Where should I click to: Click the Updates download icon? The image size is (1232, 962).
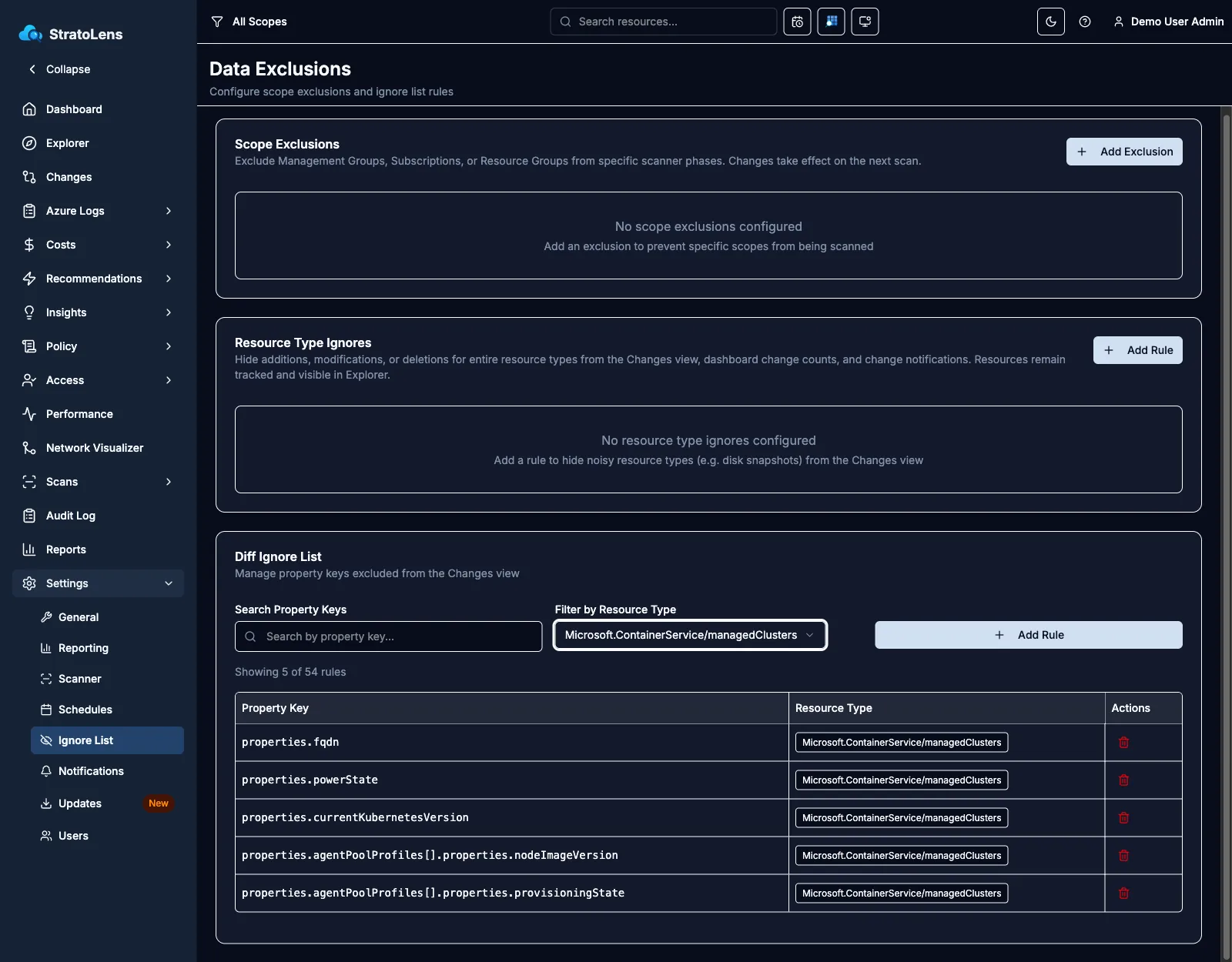(x=46, y=803)
